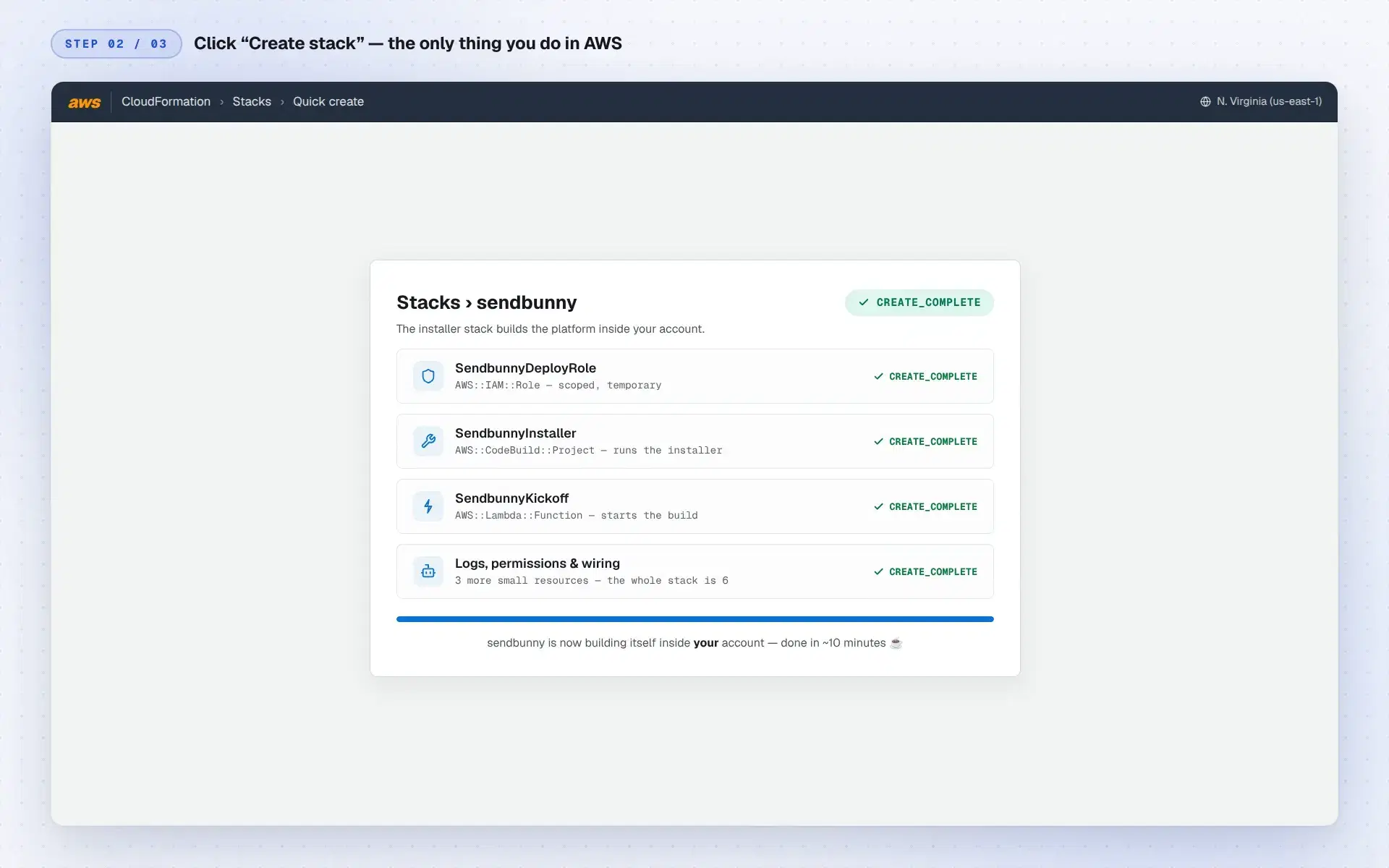The width and height of the screenshot is (1389, 868).
Task: Select the "Logs, permissions & wiring" title
Action: pyautogui.click(x=537, y=563)
